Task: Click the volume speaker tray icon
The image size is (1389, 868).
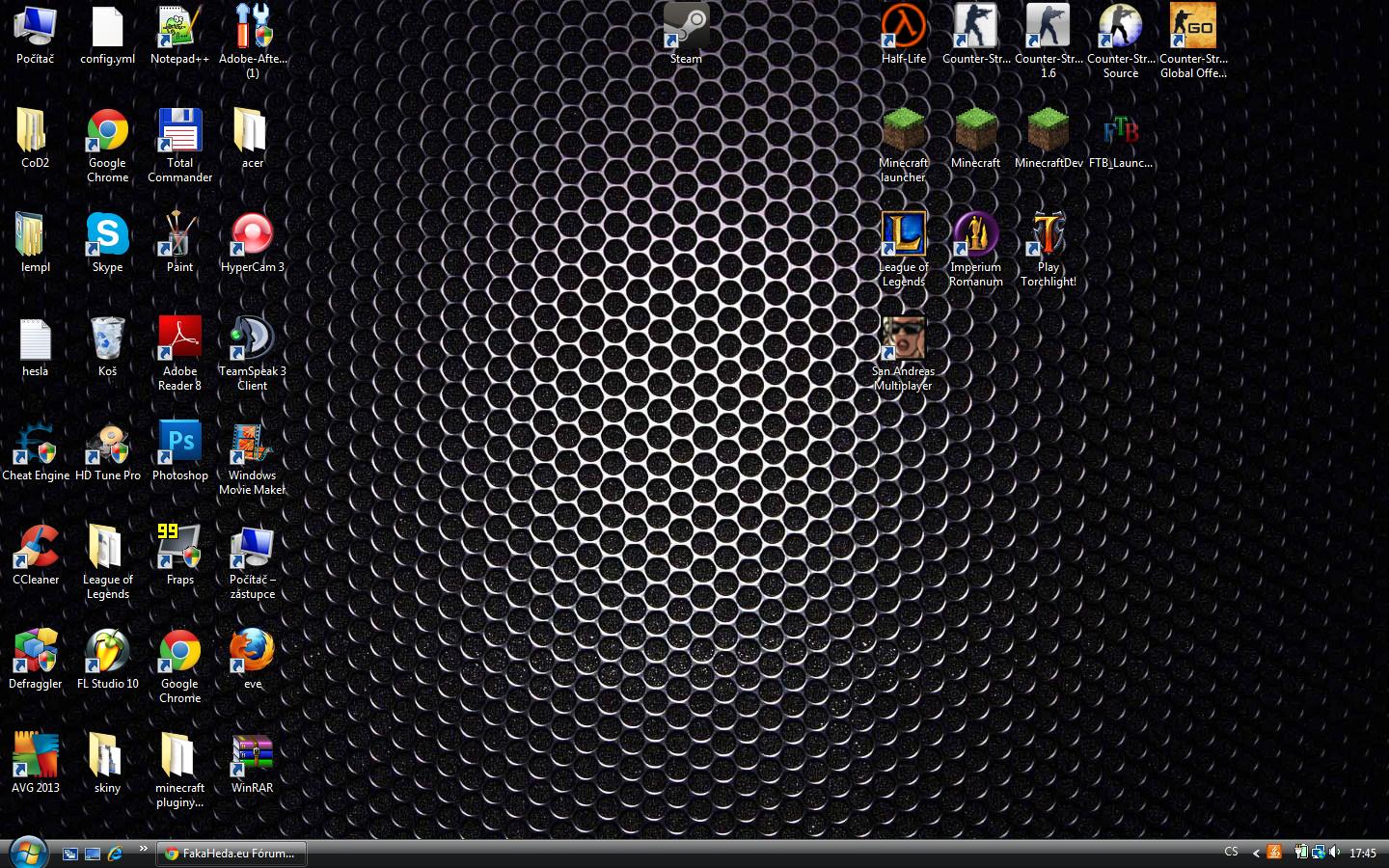Action: (1334, 852)
